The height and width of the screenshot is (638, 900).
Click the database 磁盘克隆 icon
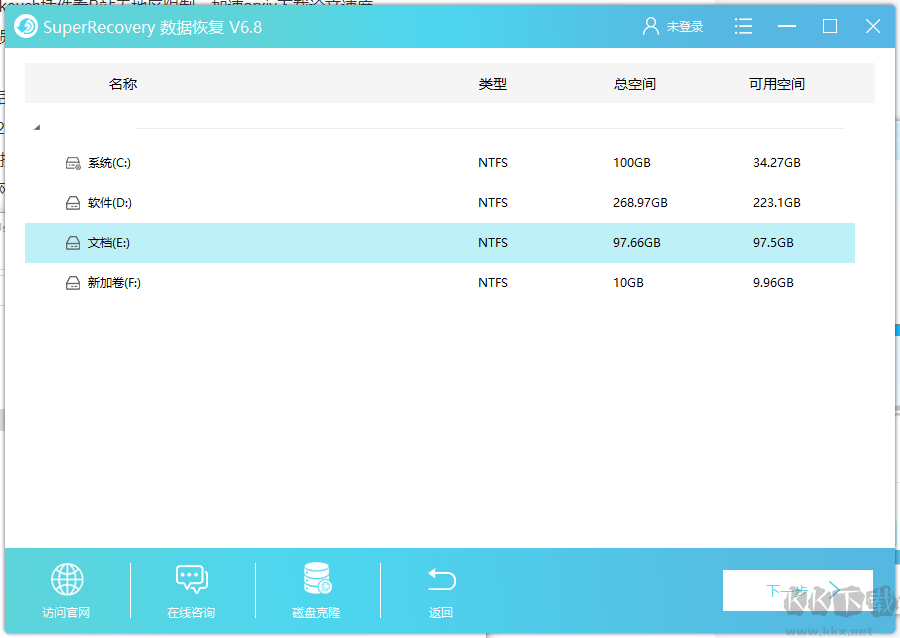click(x=317, y=578)
